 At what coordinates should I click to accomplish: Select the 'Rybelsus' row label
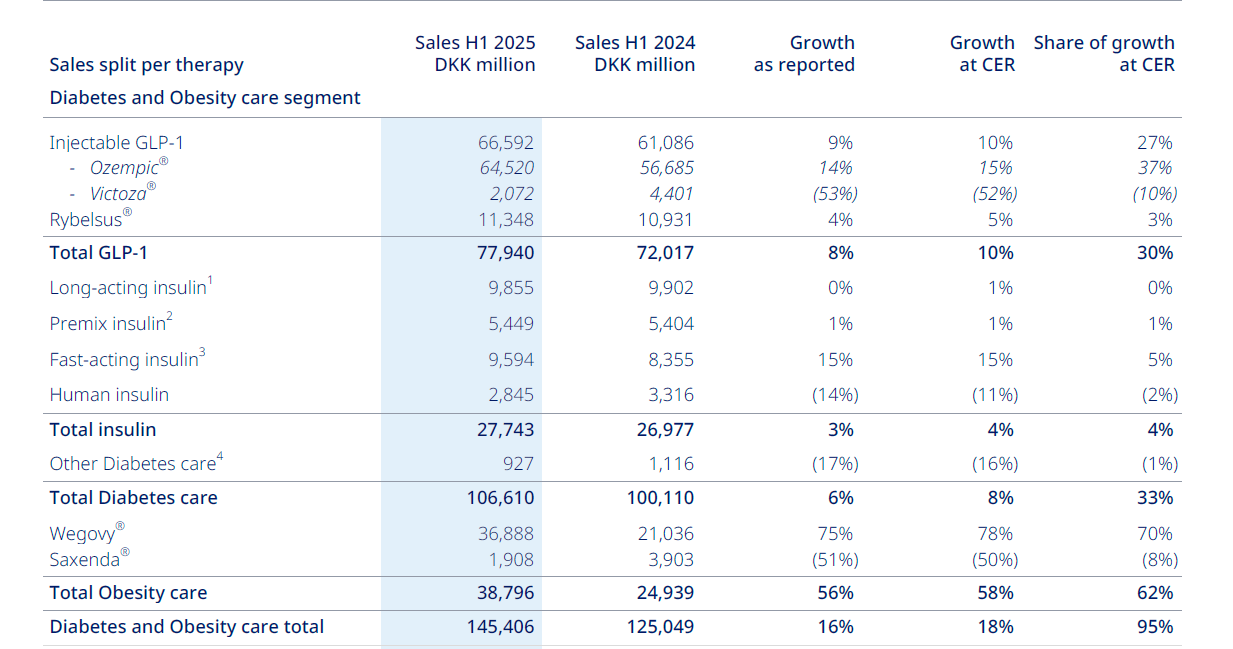point(91,219)
